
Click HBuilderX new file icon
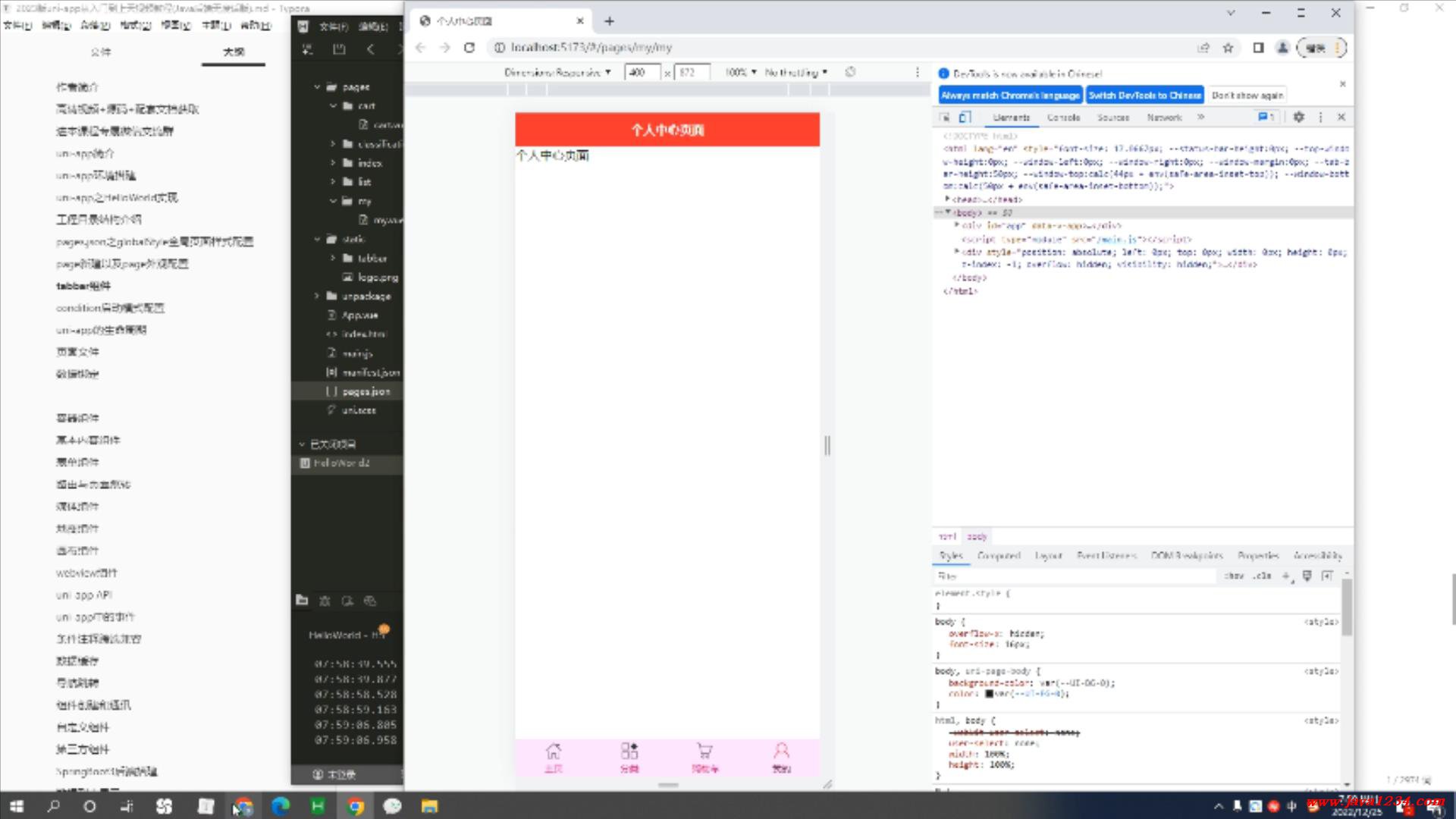click(x=307, y=49)
